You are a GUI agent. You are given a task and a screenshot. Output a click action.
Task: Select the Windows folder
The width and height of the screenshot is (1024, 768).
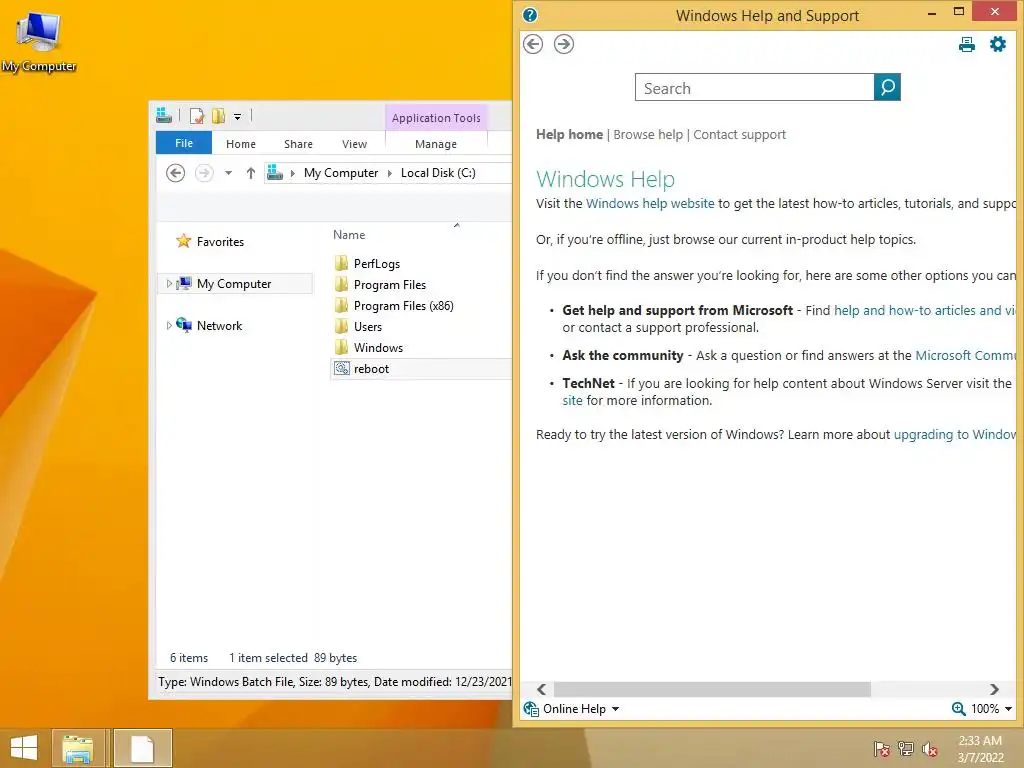pyautogui.click(x=378, y=347)
